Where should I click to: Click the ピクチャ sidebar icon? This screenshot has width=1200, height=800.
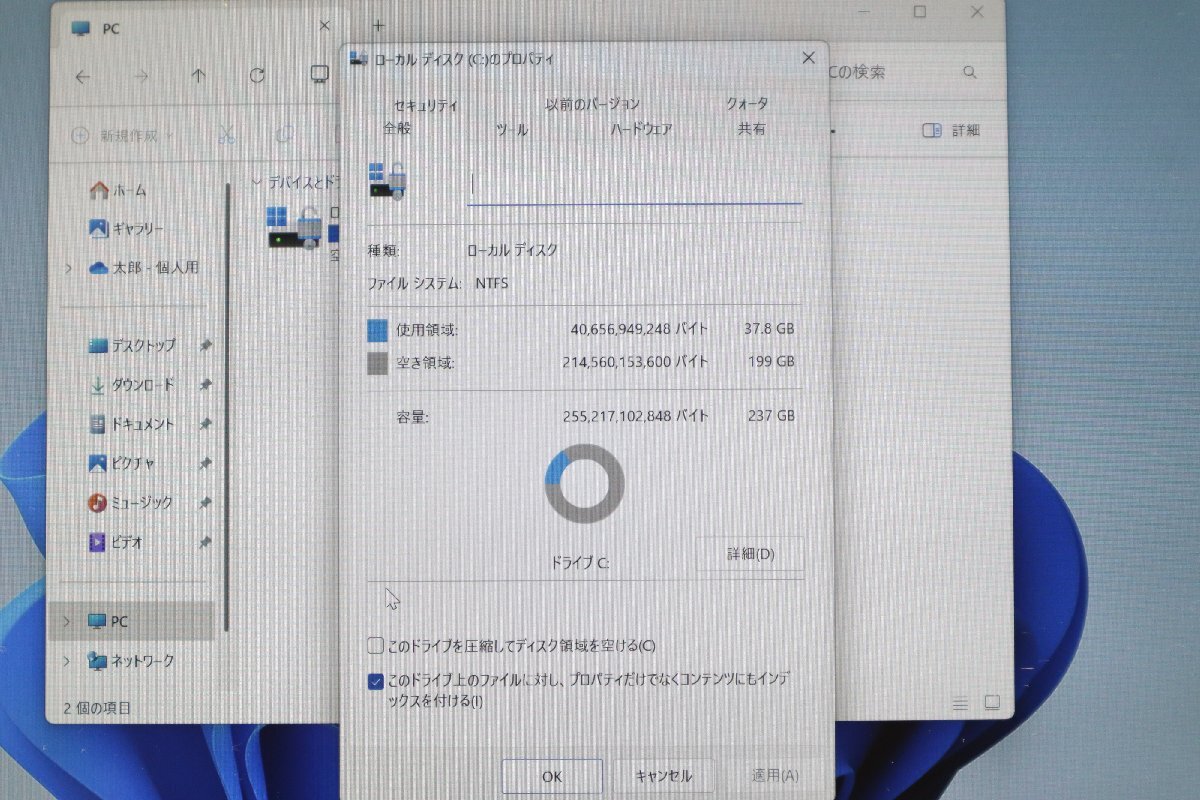point(98,463)
